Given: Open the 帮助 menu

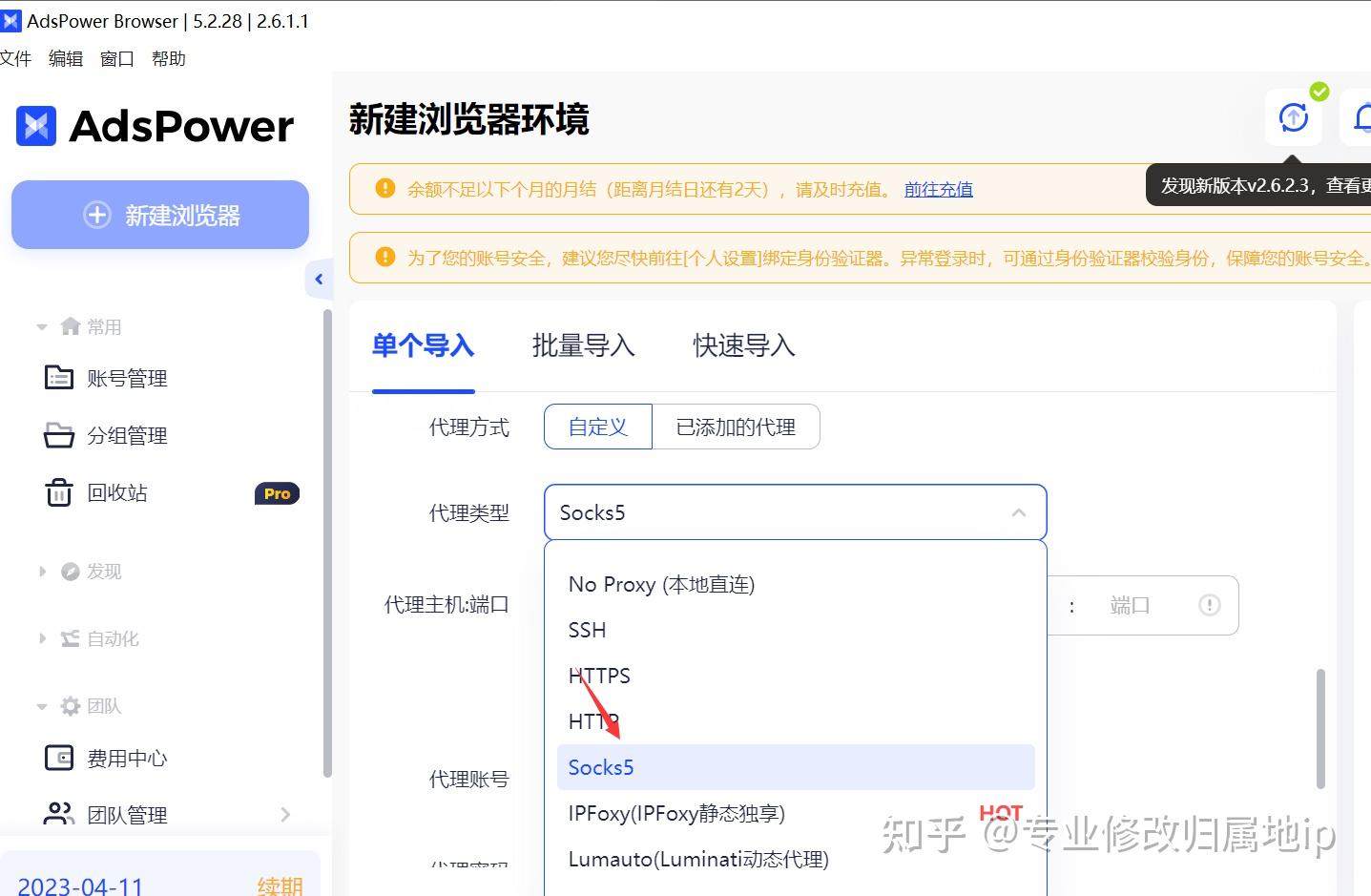Looking at the screenshot, I should 168,58.
